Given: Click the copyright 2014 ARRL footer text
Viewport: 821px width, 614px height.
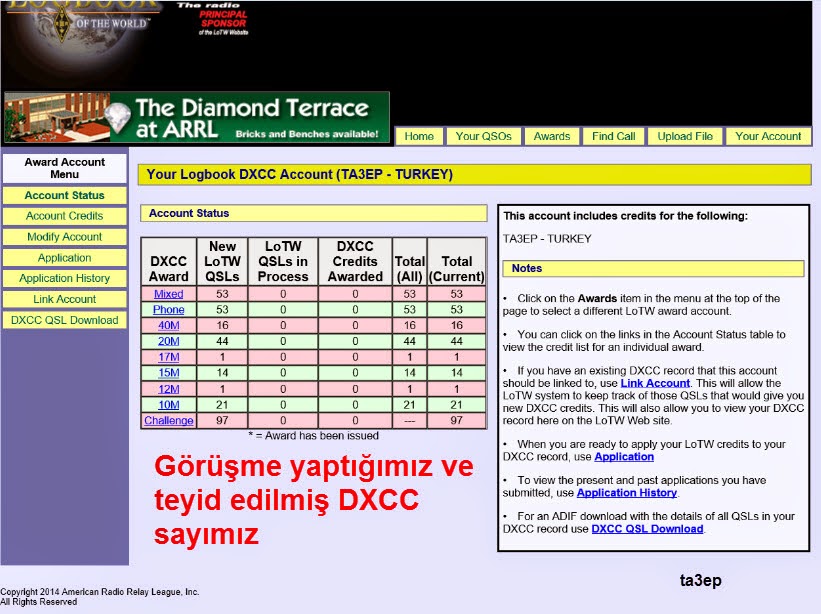Looking at the screenshot, I should (99, 597).
